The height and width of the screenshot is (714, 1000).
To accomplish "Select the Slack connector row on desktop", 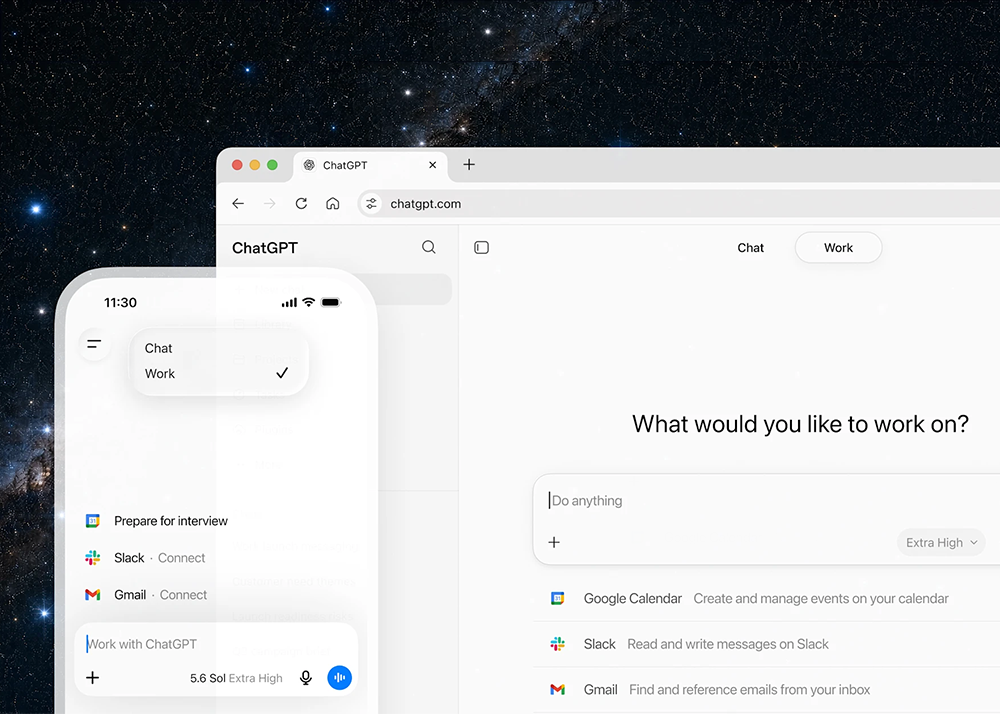I will point(767,644).
